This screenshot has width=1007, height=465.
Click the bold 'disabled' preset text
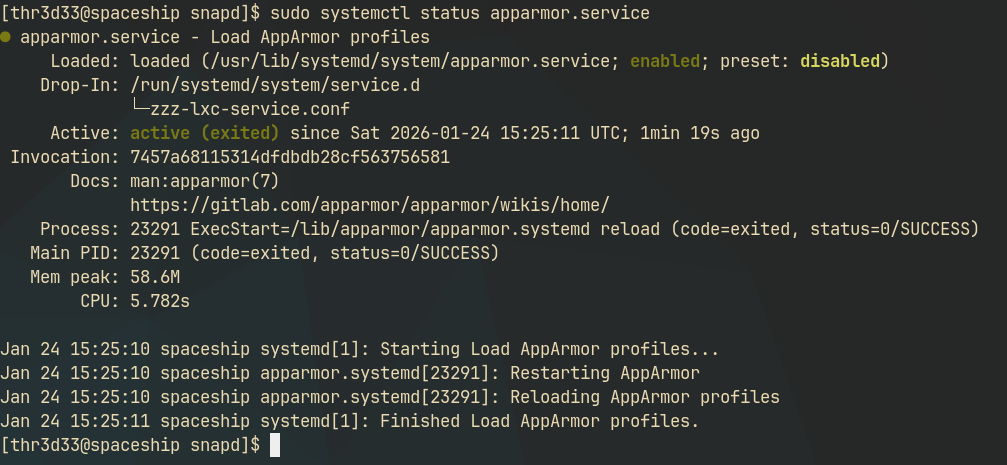pos(839,61)
